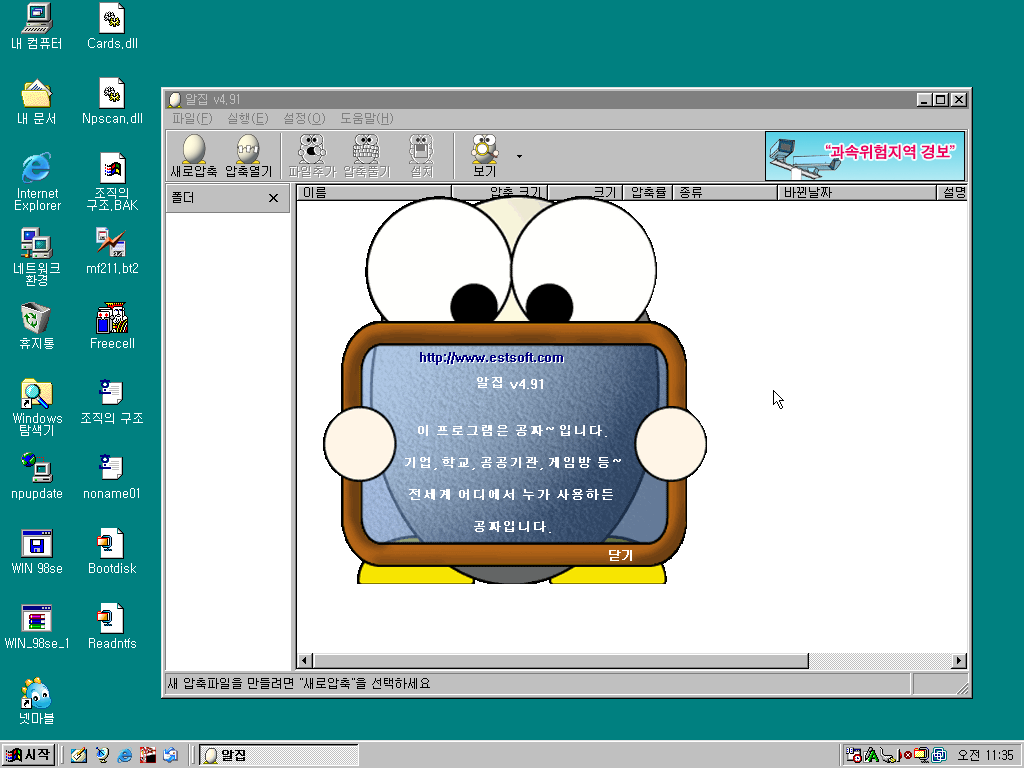Viewport: 1024px width, 768px height.
Task: Select the mf211.bt2 file icon
Action: click(x=112, y=252)
